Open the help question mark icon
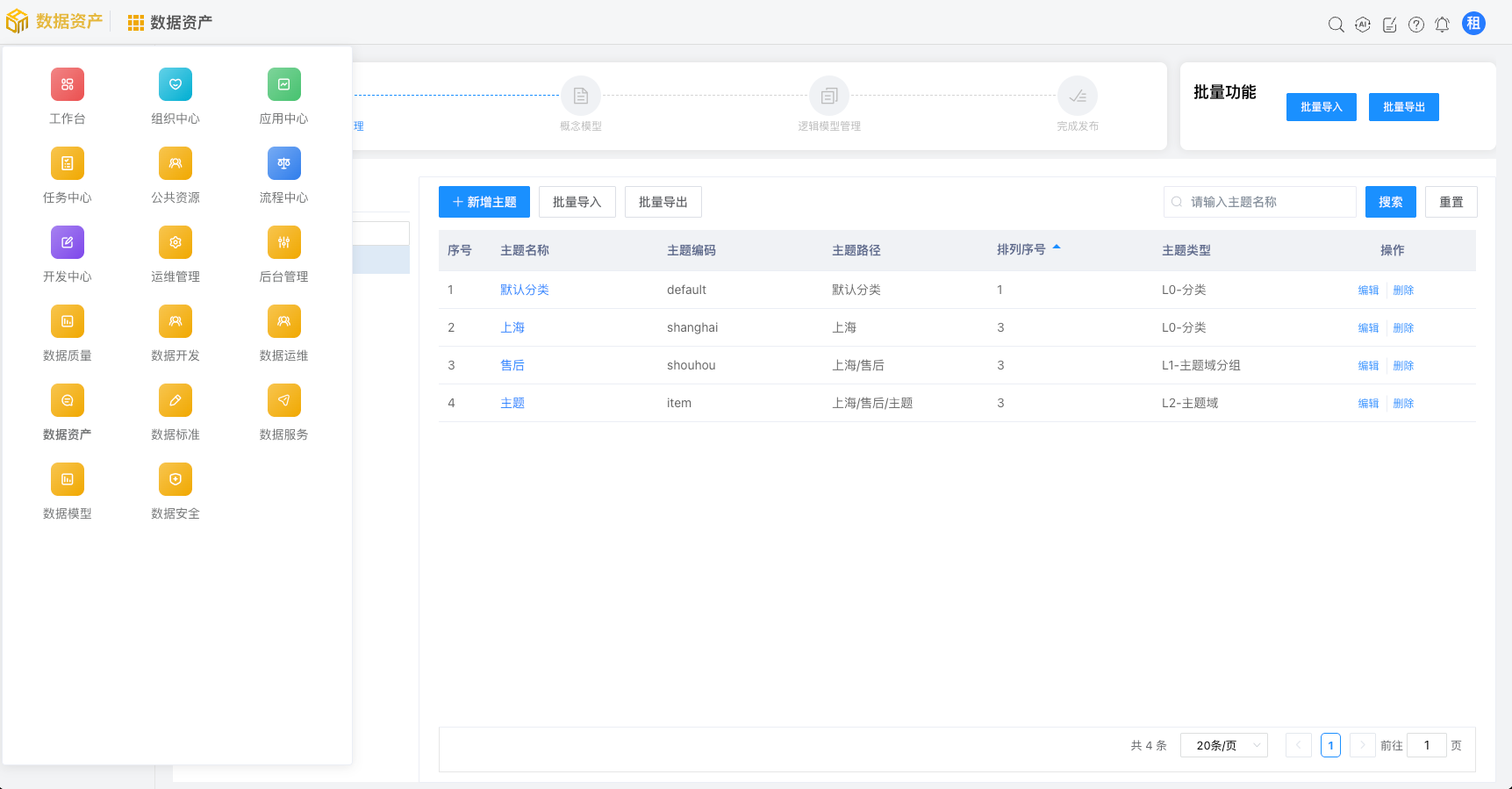The image size is (1512, 789). [1415, 25]
